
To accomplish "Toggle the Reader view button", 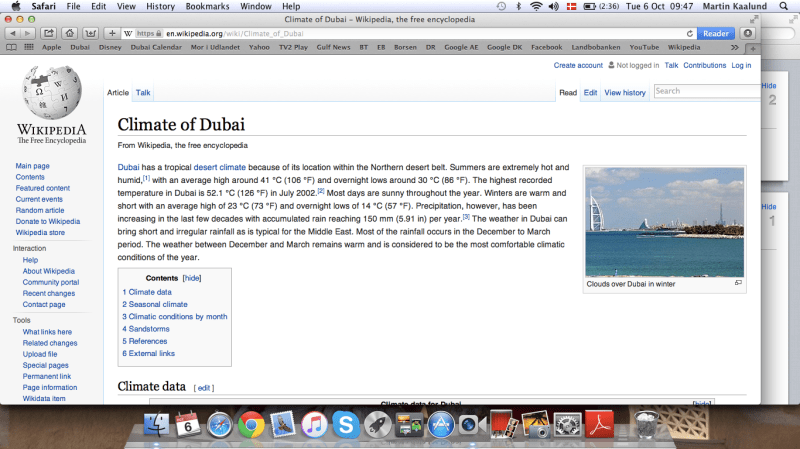I will (715, 33).
